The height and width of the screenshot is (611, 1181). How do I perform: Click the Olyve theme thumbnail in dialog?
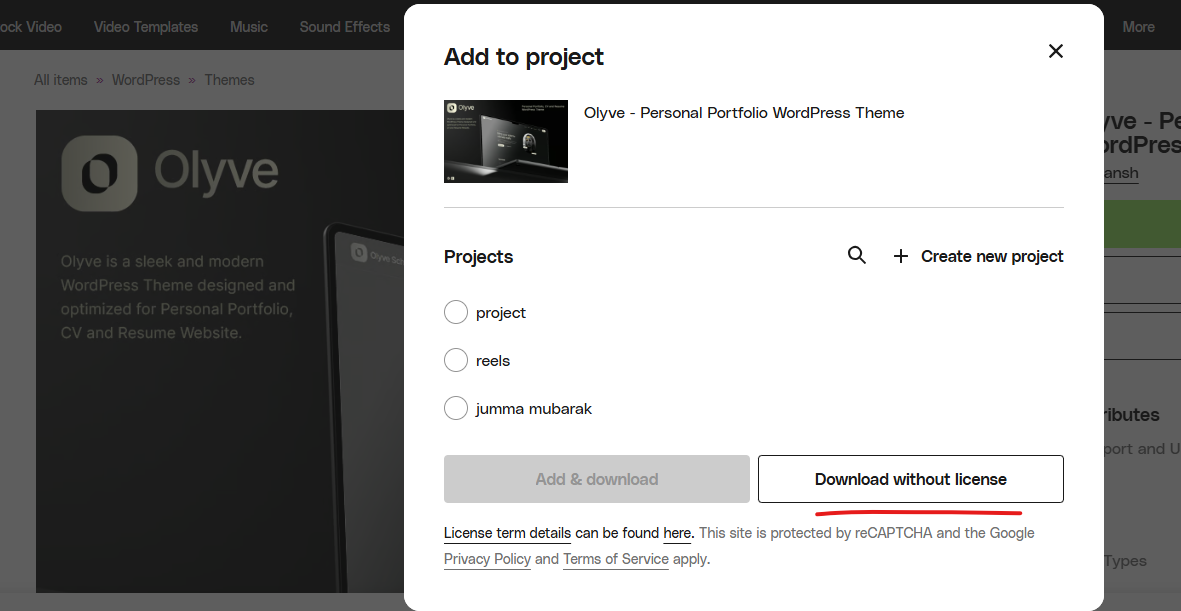click(x=506, y=141)
